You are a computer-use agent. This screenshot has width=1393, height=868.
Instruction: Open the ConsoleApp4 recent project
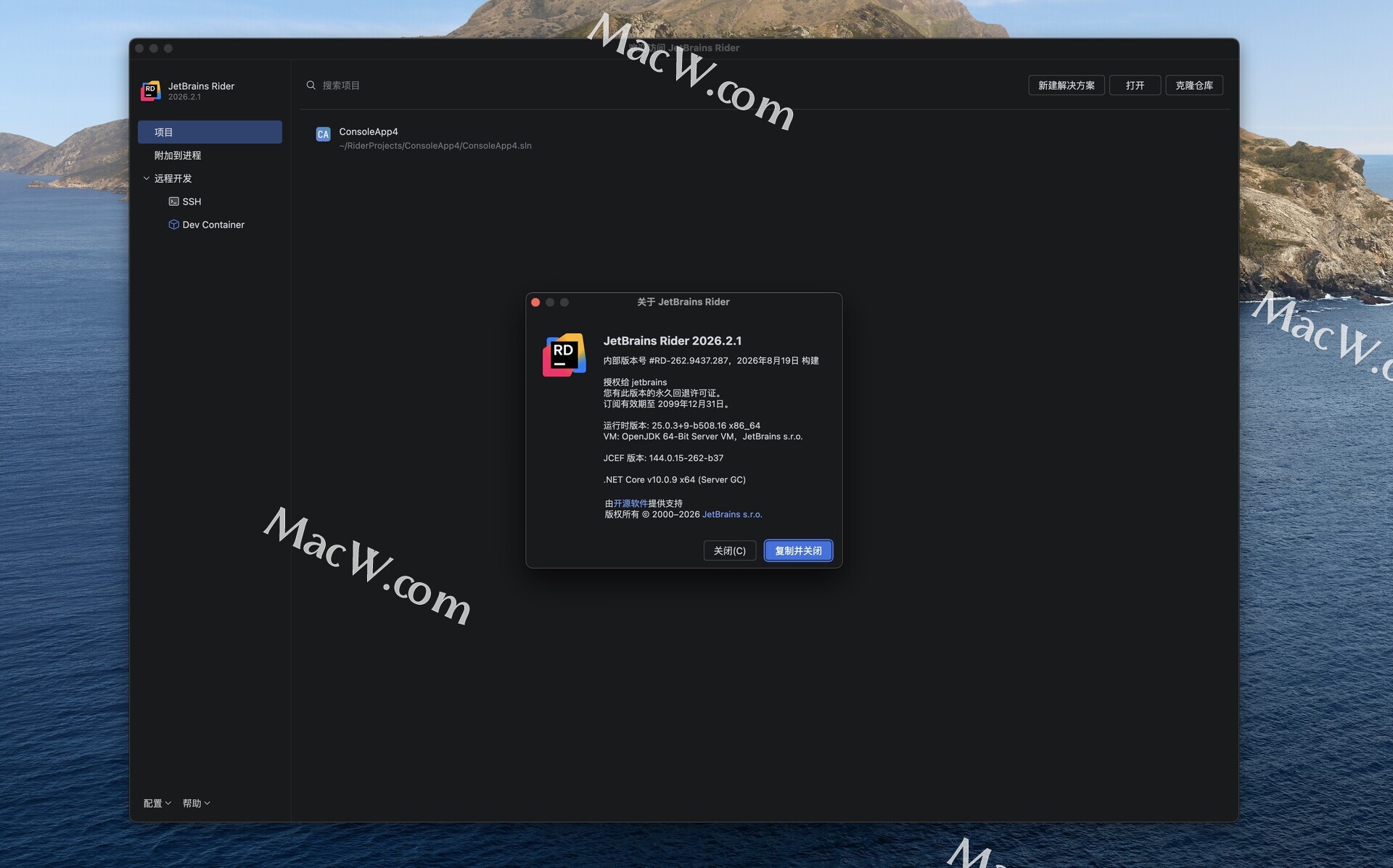pos(765,138)
